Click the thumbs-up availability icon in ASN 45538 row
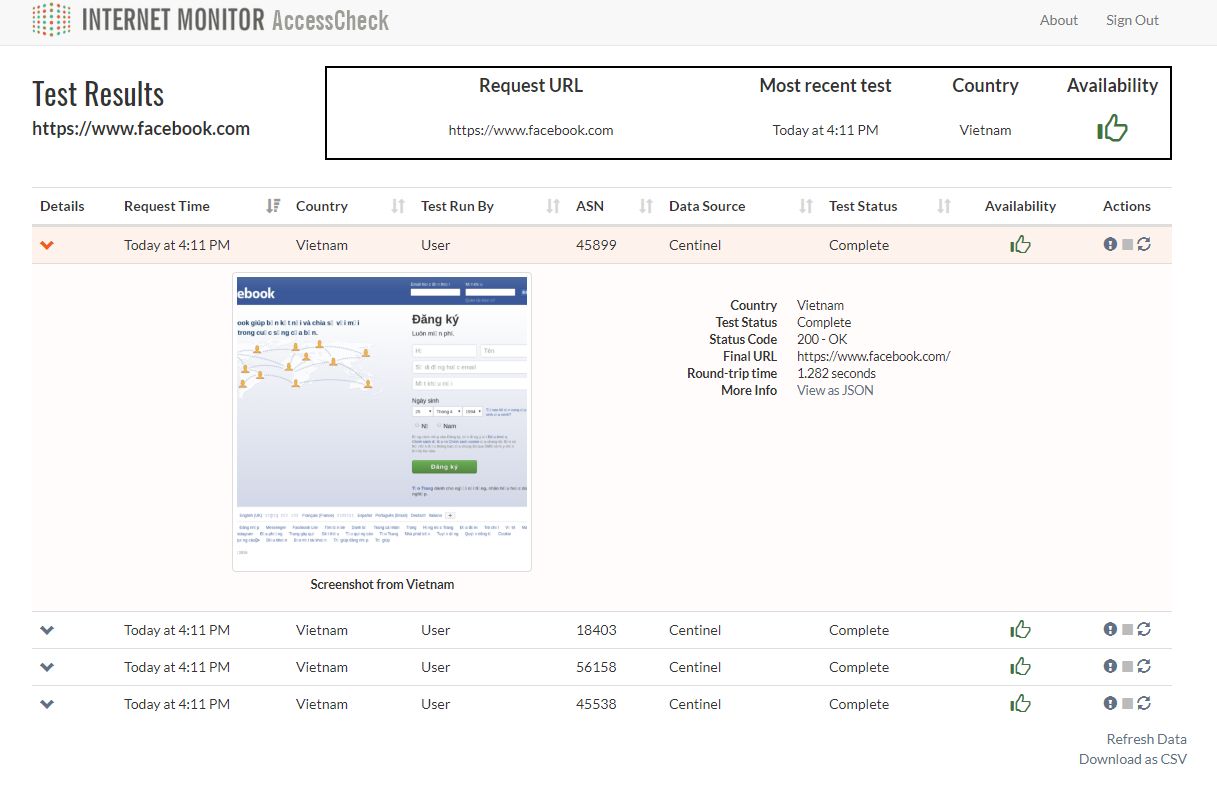1217x792 pixels. (1020, 704)
